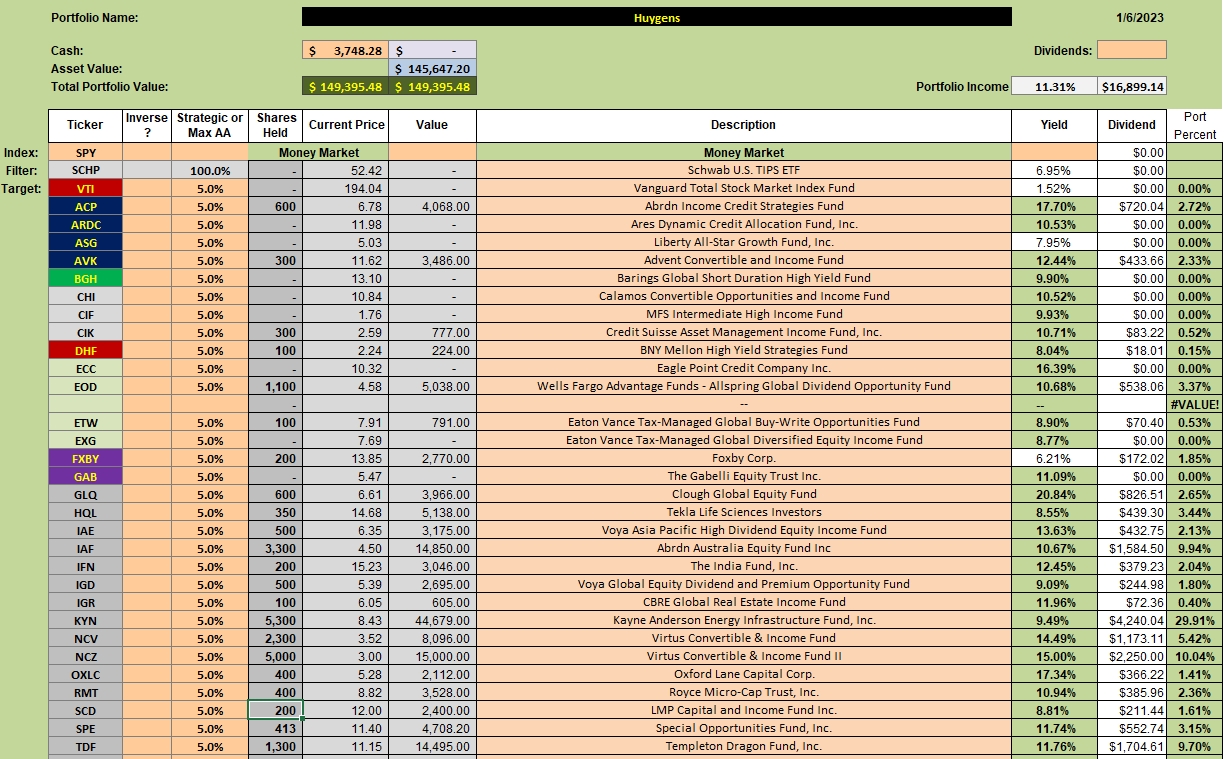
Task: Select the Portfolio Income amount $16,899.14
Action: [1132, 87]
